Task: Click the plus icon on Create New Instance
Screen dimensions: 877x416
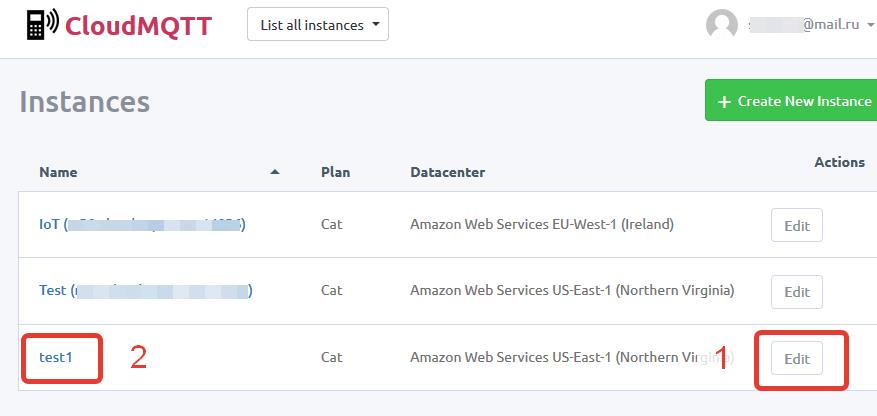Action: click(x=724, y=101)
